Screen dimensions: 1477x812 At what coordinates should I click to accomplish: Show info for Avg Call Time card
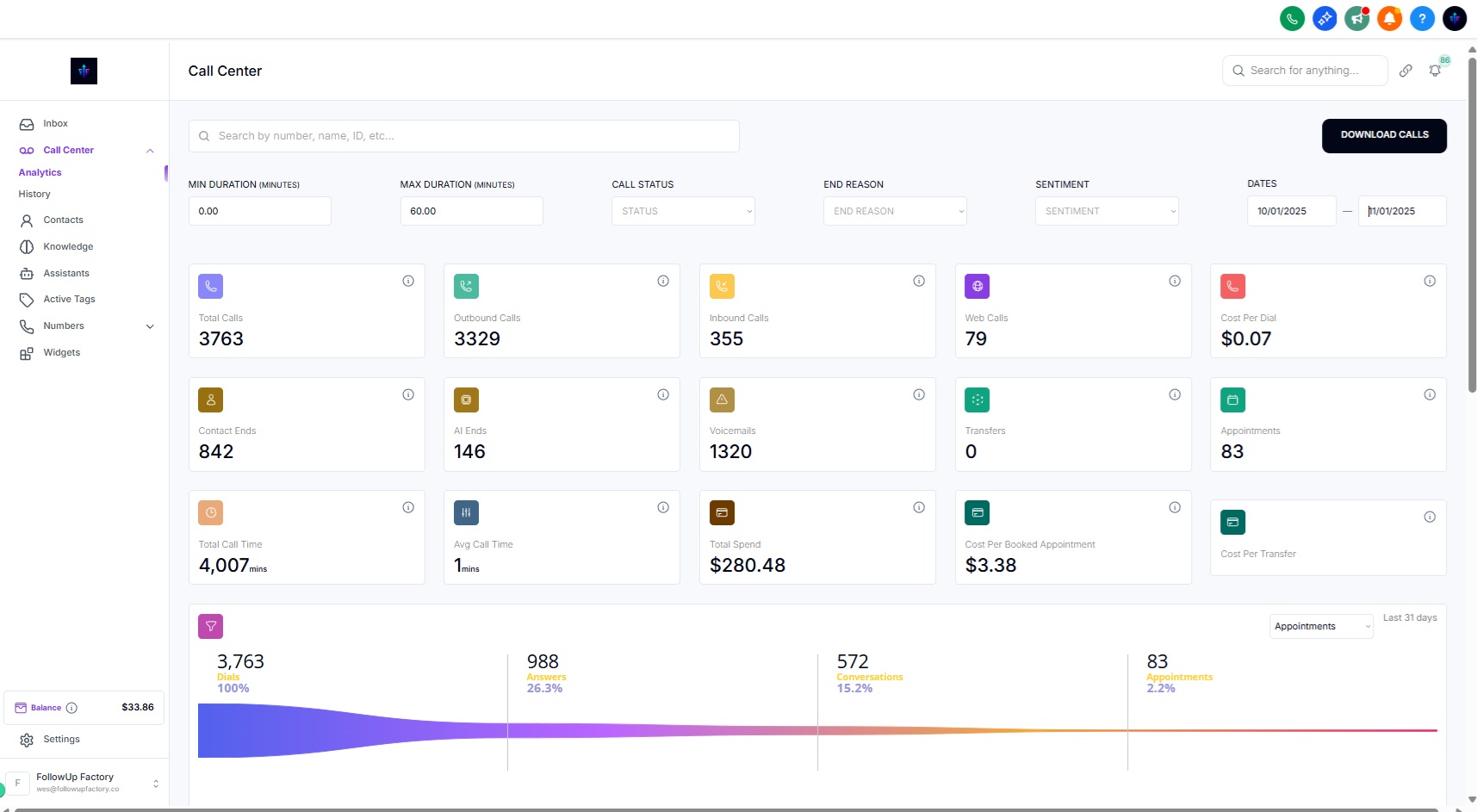coord(663,507)
